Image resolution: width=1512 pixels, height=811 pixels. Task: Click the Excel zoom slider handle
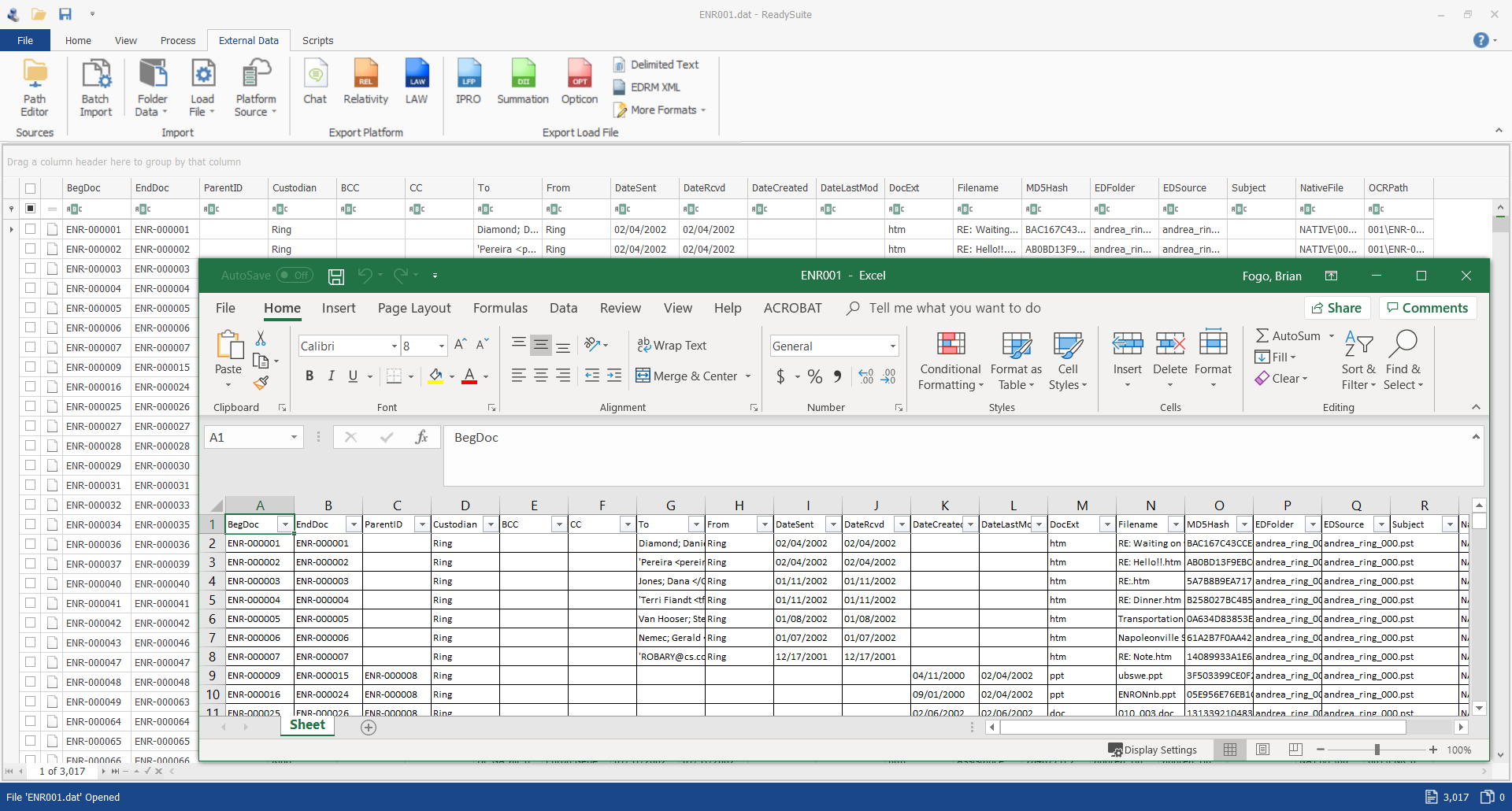tap(1377, 750)
